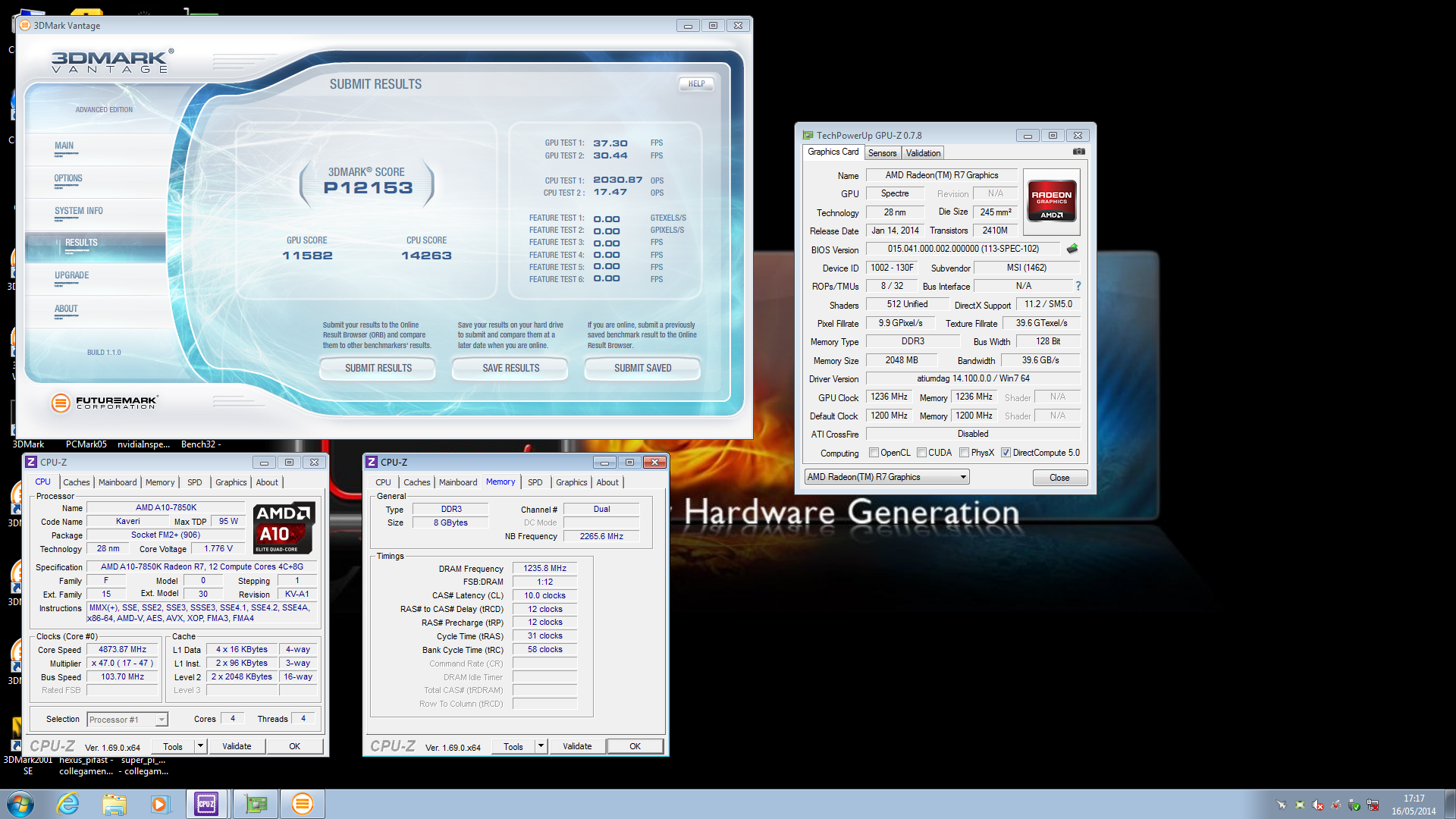This screenshot has height=819, width=1456.
Task: Select About in 3DMark Vantage sidebar
Action: (x=66, y=309)
